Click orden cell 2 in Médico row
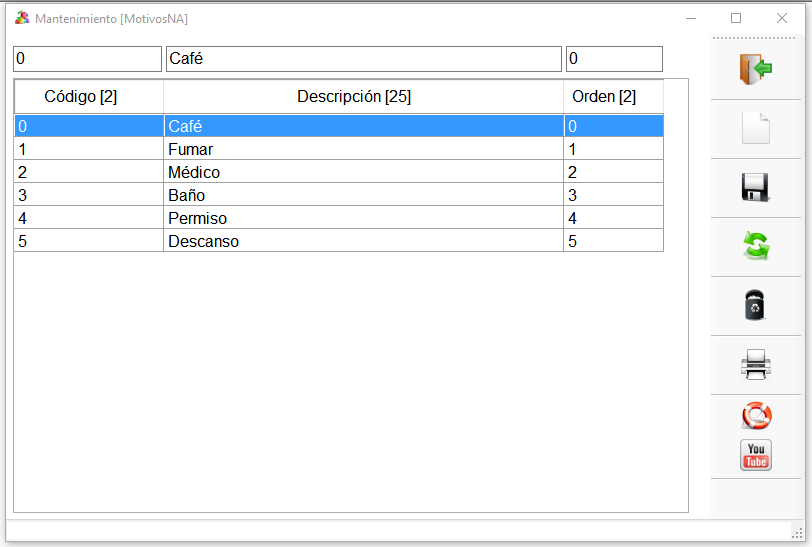Screen dimensions: 812x547 click(614, 172)
